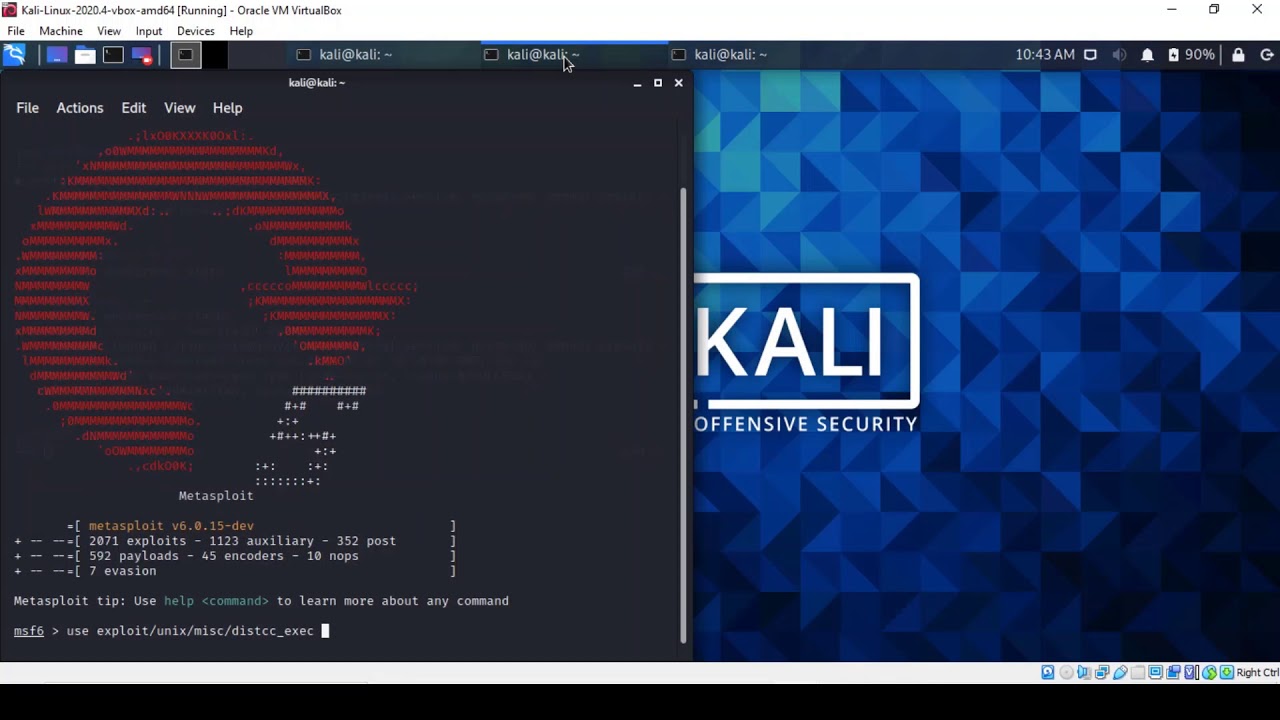Click the msf6 command prompt line
The width and height of the screenshot is (1280, 720).
[x=171, y=631]
